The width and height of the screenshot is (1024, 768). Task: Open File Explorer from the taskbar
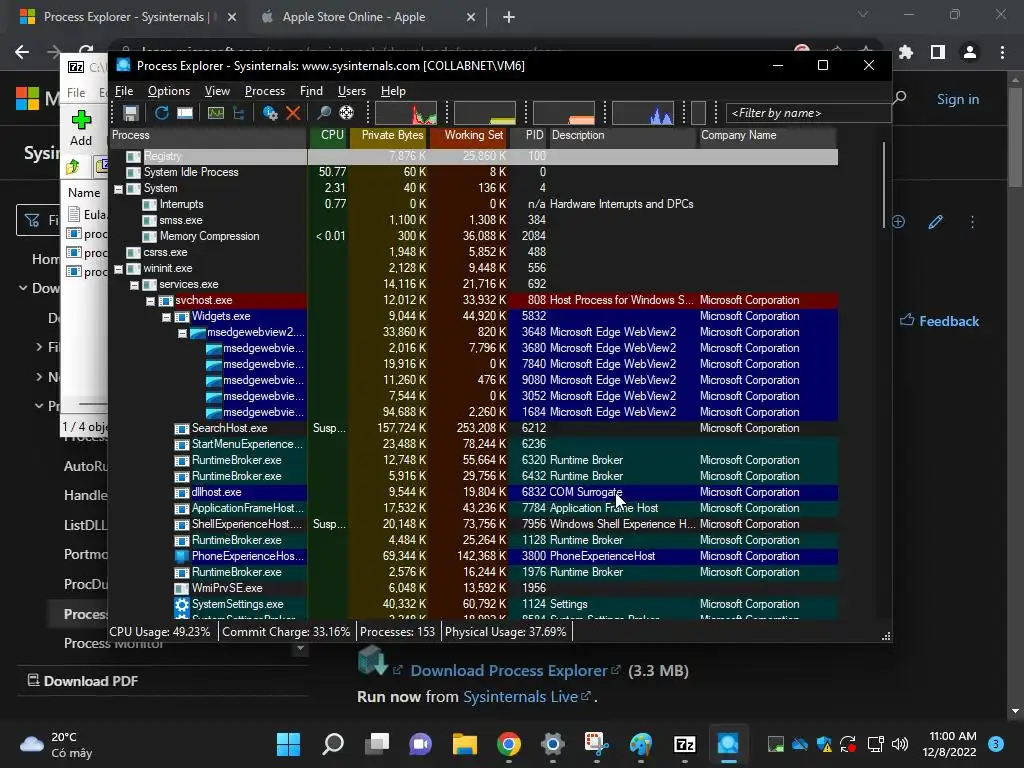tap(465, 743)
